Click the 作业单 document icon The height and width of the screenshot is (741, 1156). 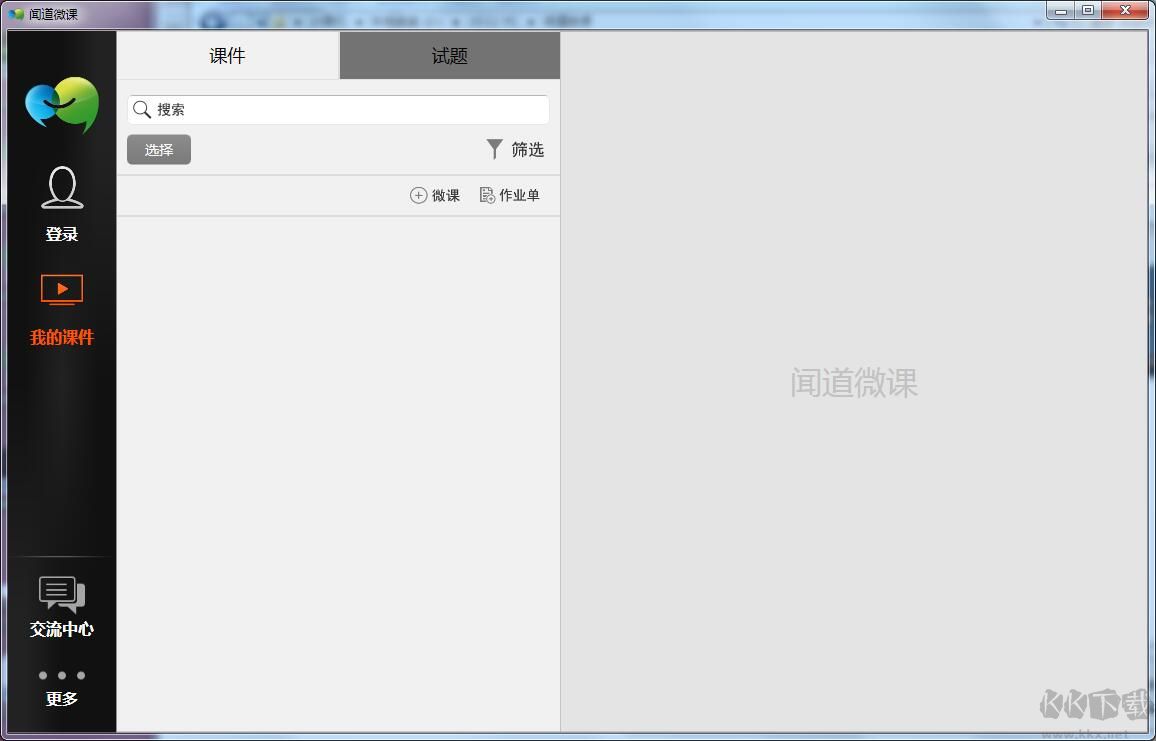click(487, 195)
